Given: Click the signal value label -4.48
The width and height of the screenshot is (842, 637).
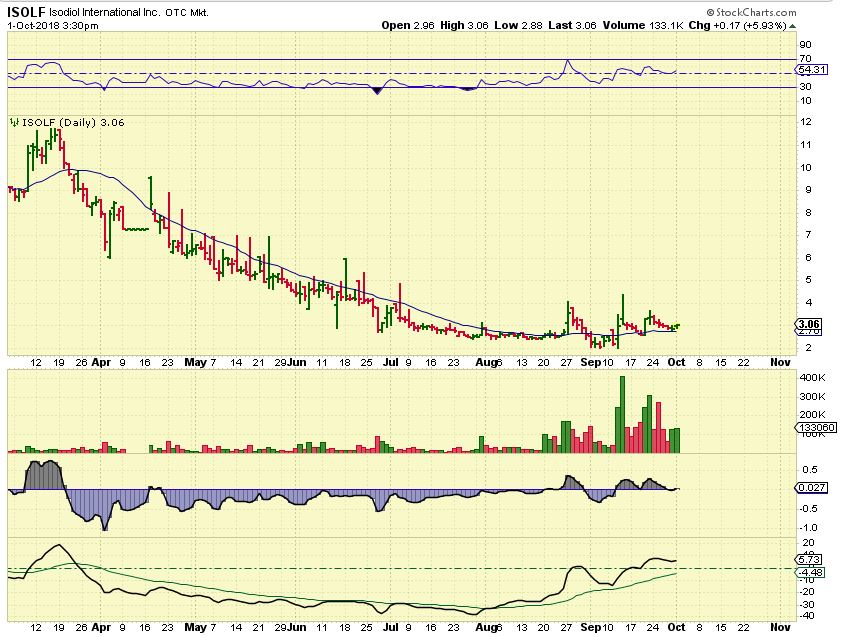Looking at the screenshot, I should [810, 573].
